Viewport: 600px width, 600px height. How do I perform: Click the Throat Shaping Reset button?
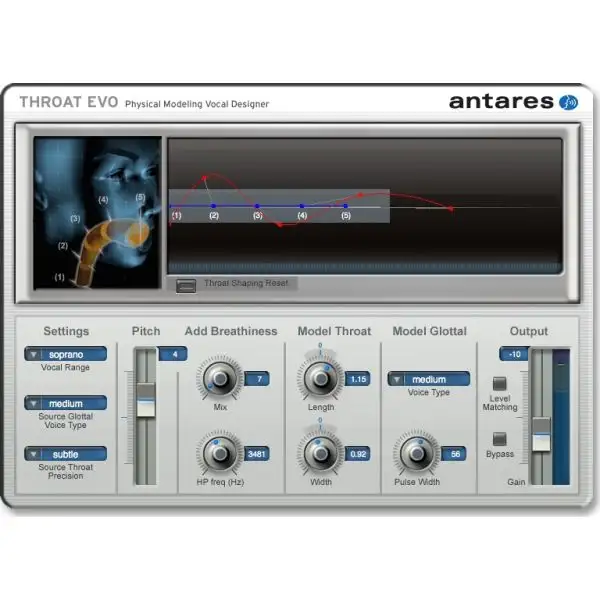pyautogui.click(x=186, y=285)
